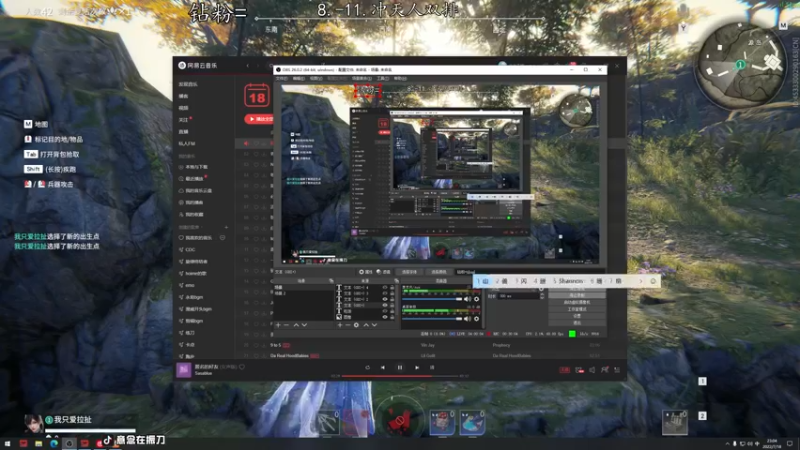
Task: Click the NetEase player volume icon
Action: point(592,370)
